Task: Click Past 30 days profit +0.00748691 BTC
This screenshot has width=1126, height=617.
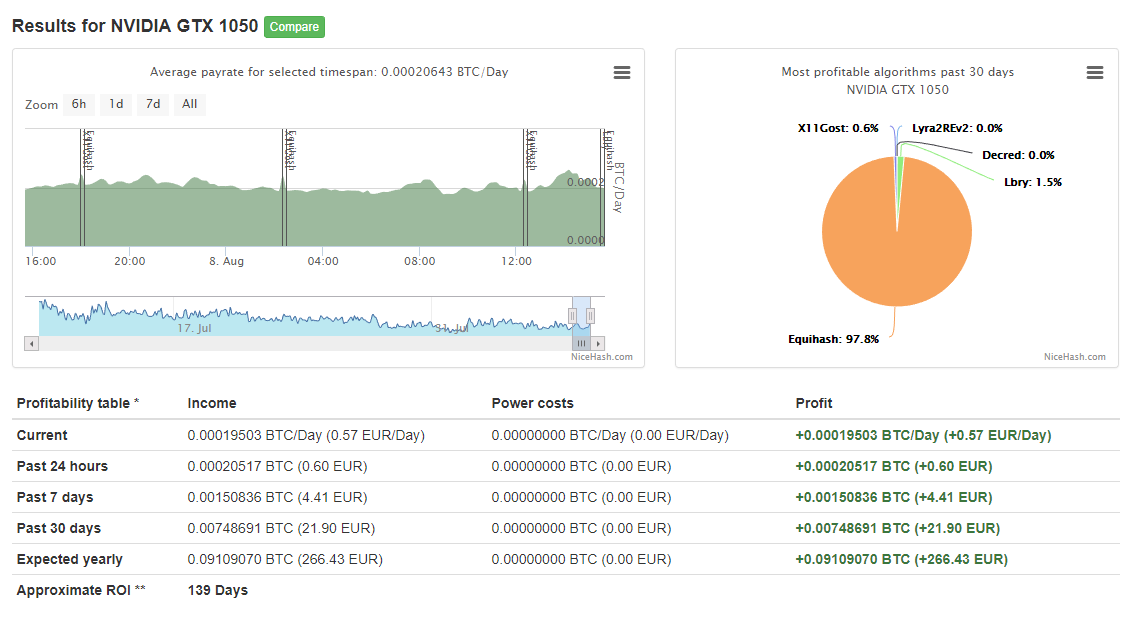Action: click(x=898, y=528)
